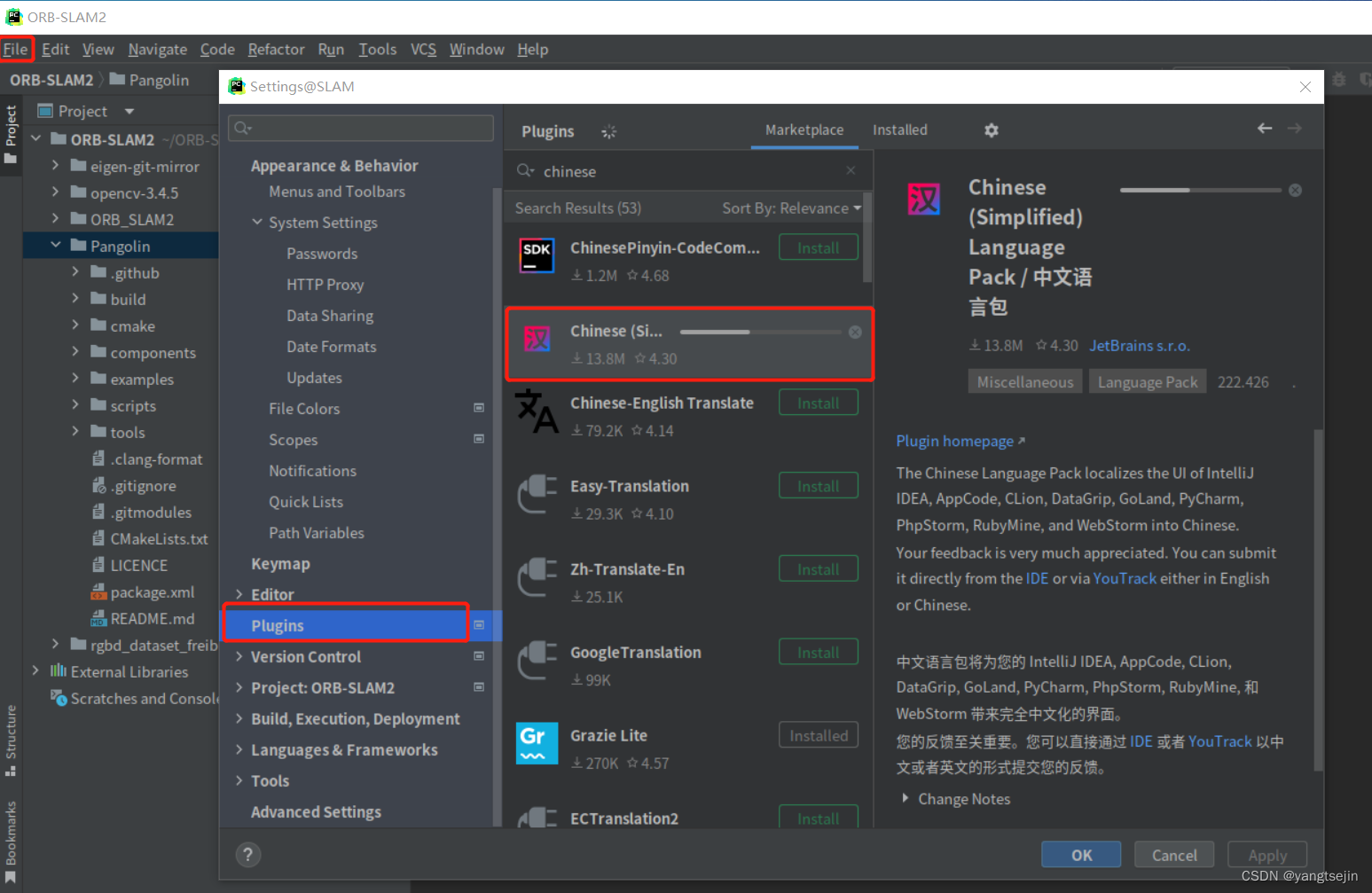1372x893 pixels.
Task: Expand Build, Execution, Deployment section
Action: coord(239,718)
